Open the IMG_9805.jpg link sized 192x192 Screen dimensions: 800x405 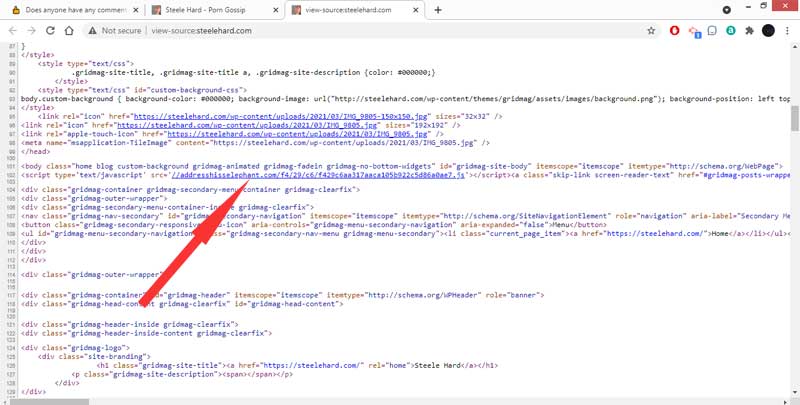(x=249, y=125)
